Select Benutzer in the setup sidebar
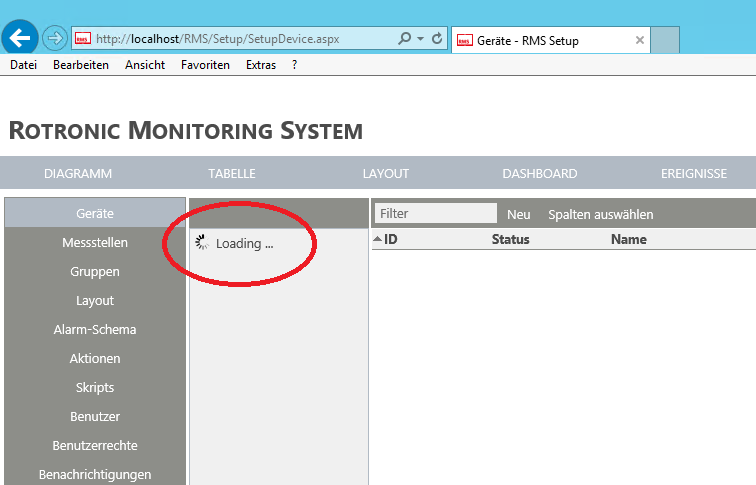The image size is (756, 485). 95,416
